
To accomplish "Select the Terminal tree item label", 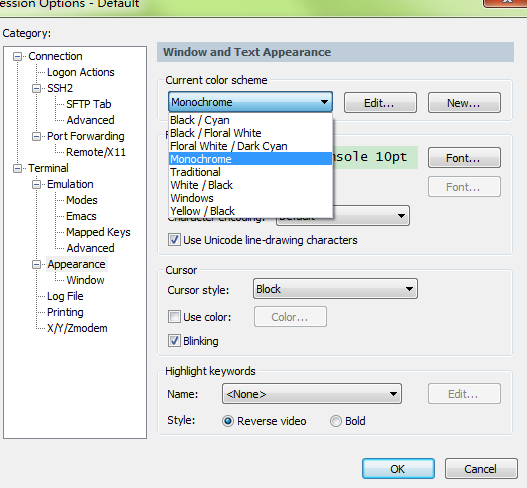I will [x=48, y=168].
